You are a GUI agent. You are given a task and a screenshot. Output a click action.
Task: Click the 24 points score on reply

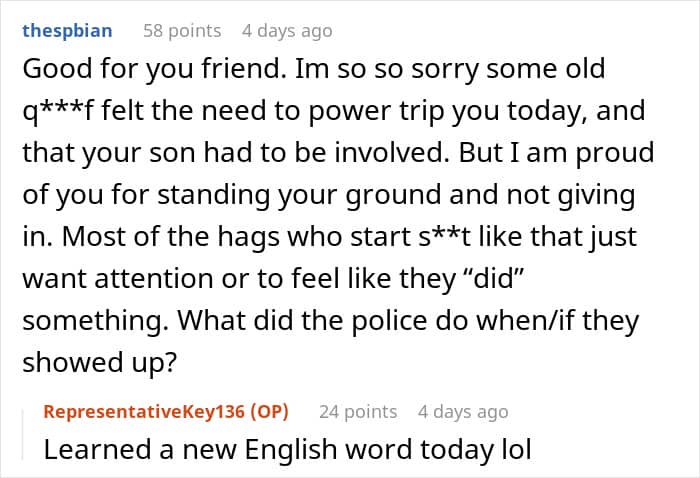tap(358, 411)
